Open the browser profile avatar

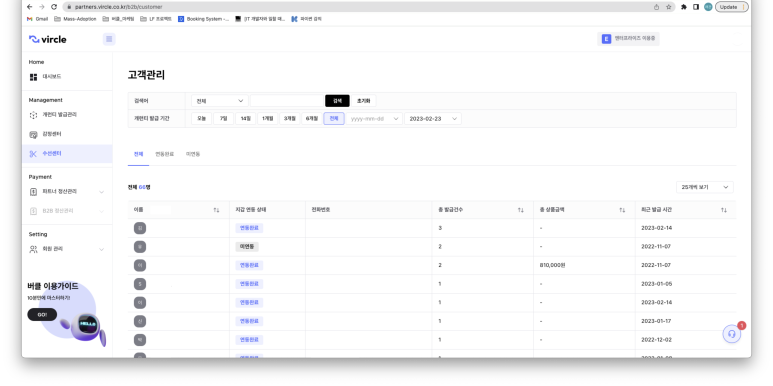[708, 7]
